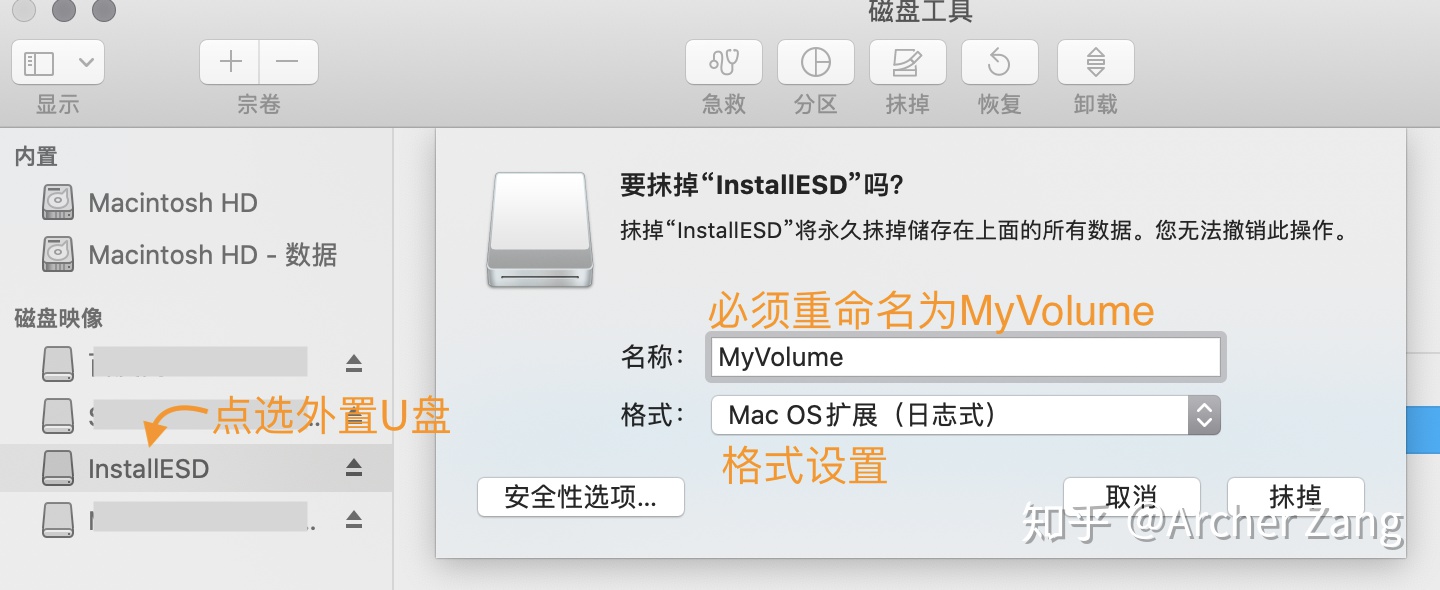
Task: Click the 恢复 (Restore) toolbar icon
Action: click(999, 61)
